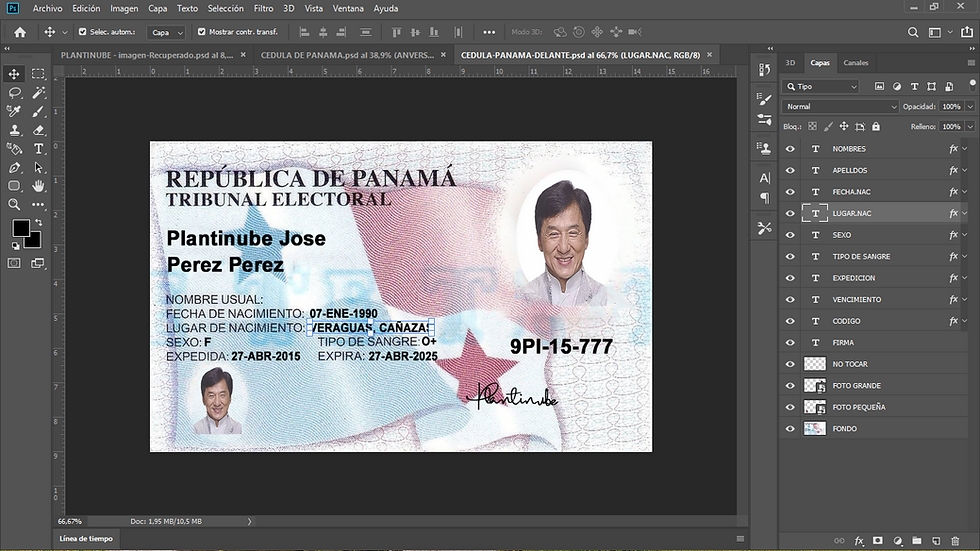Open the Paragraph panel icon

point(764,198)
